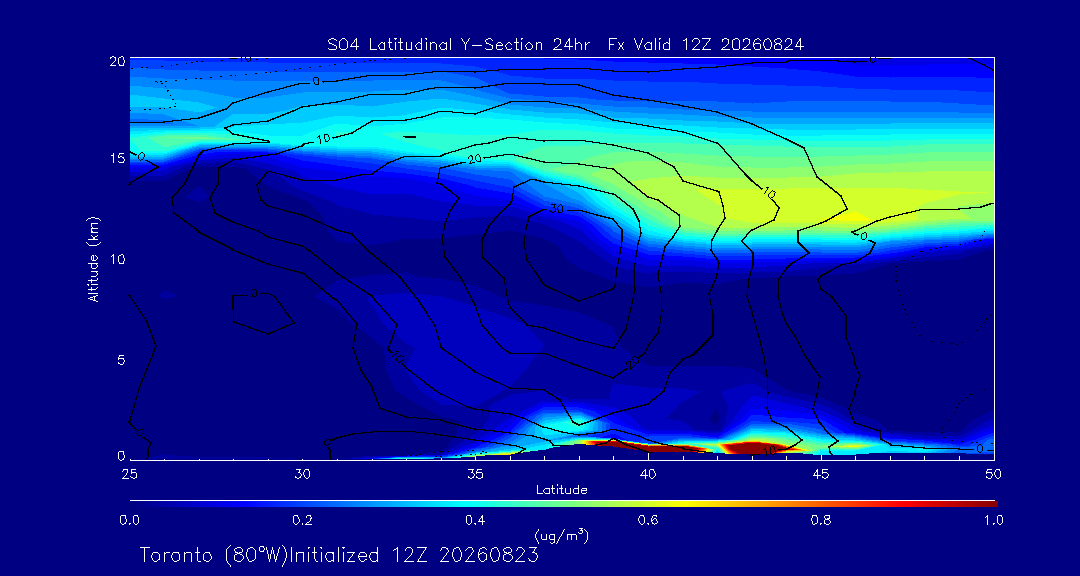Click the latitude 50 tick label

(993, 473)
